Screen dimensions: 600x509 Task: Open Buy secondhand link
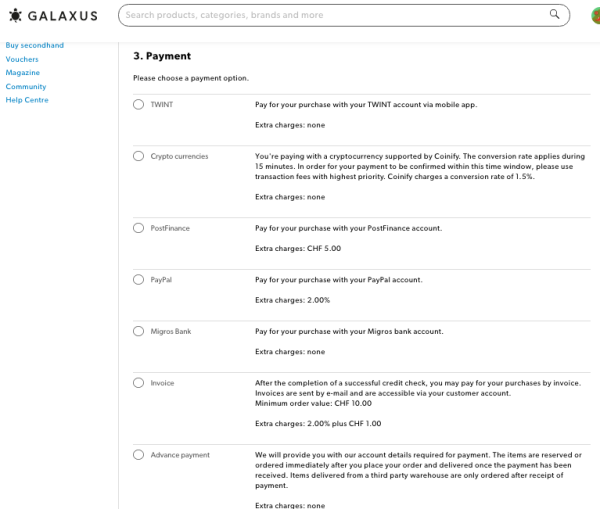pyautogui.click(x=34, y=45)
